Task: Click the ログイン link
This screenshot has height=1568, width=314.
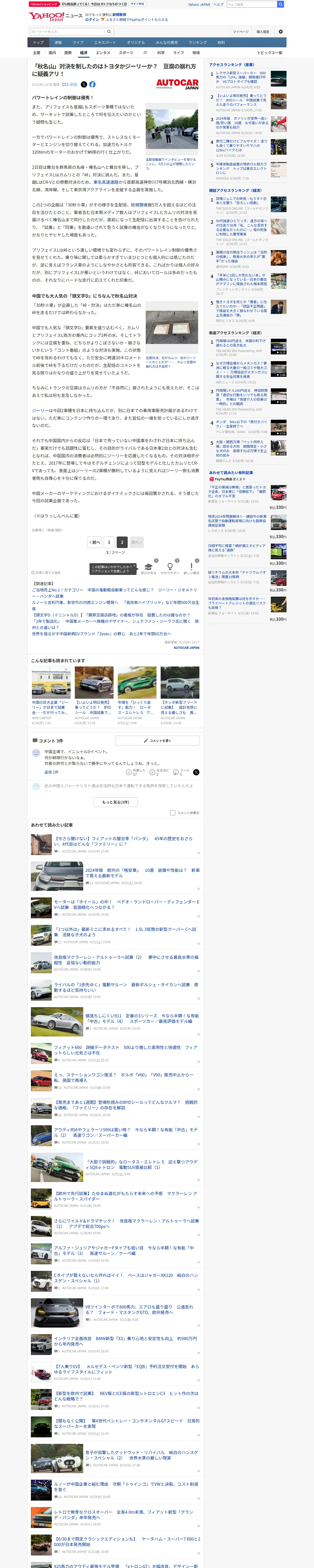Action: click(x=92, y=20)
